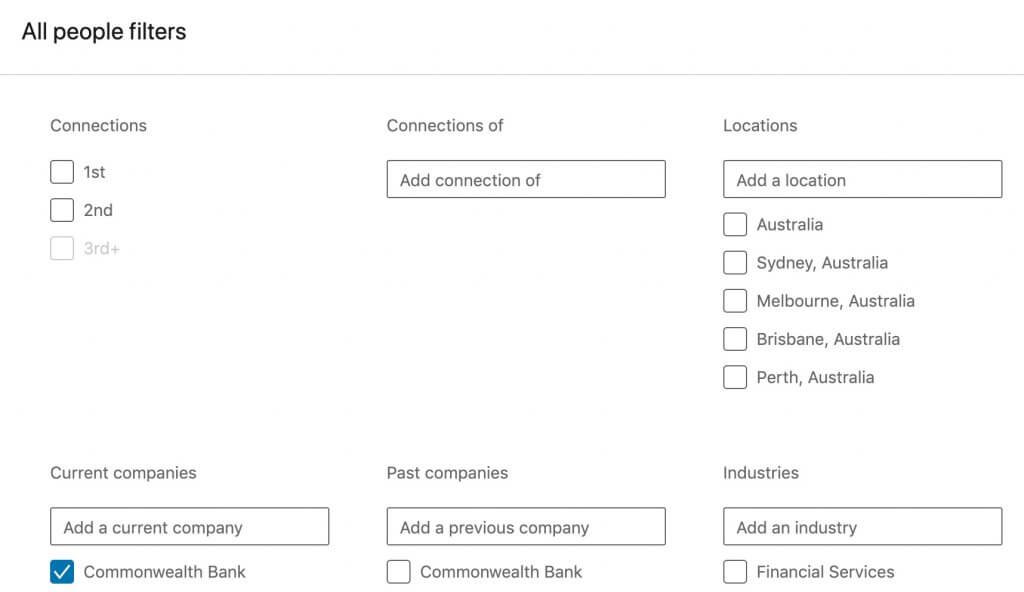
Task: Enable the Australia location filter
Action: coord(735,224)
